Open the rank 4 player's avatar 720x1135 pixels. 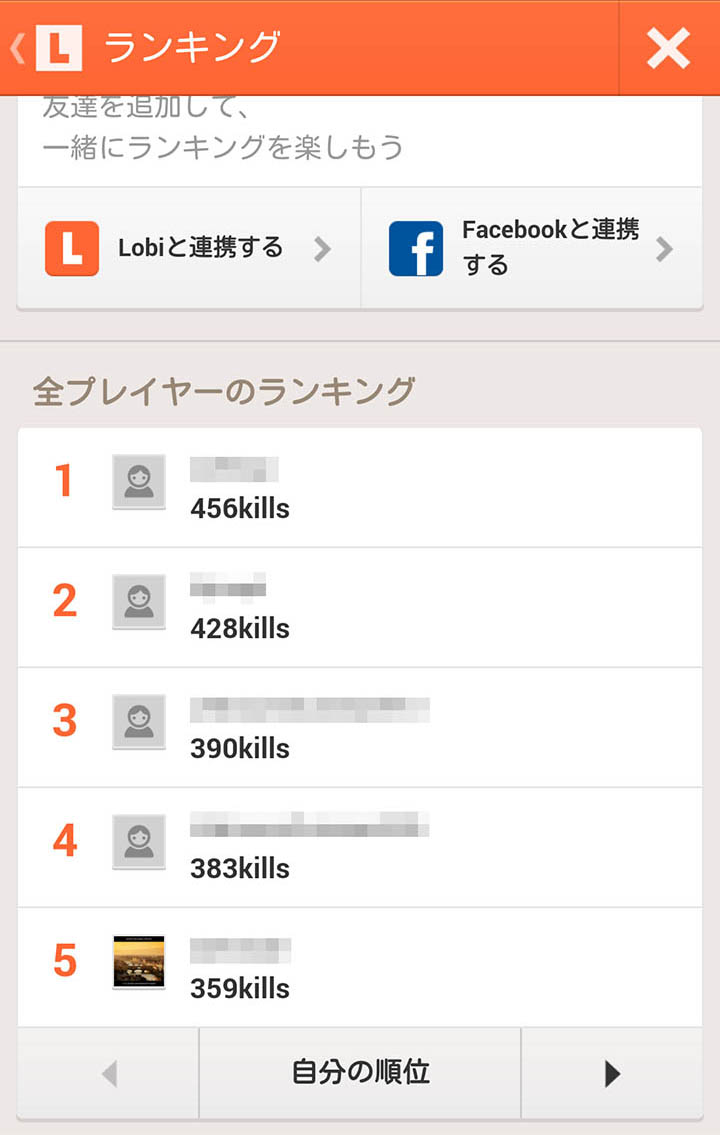pos(139,842)
